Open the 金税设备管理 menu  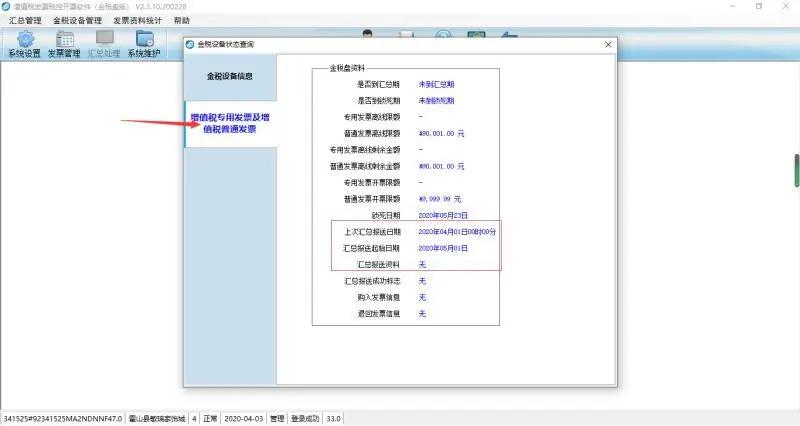coord(78,20)
